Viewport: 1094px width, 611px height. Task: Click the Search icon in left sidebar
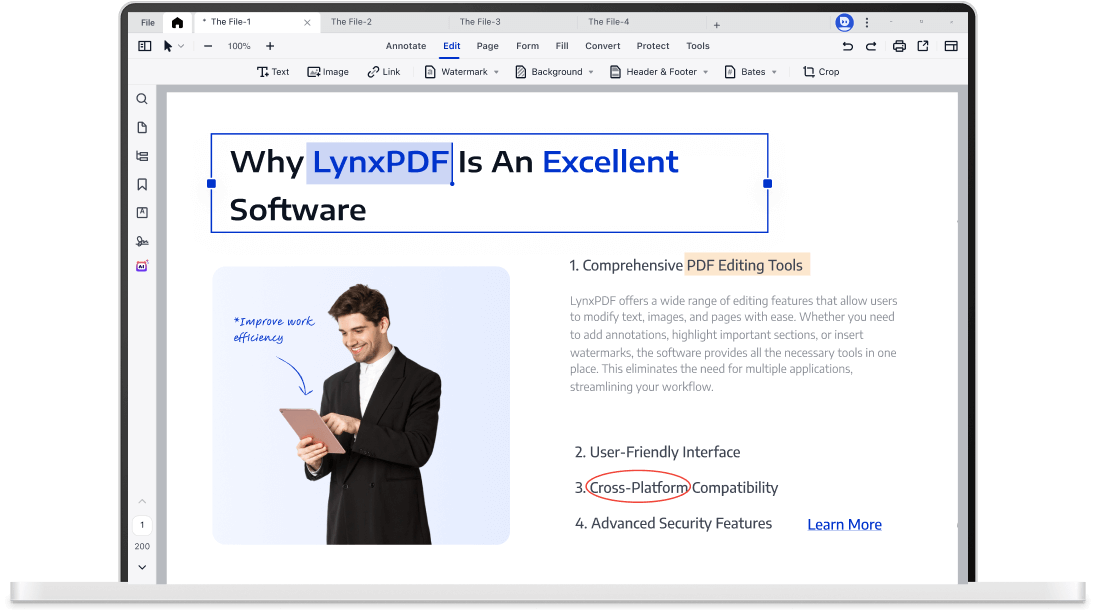pyautogui.click(x=142, y=99)
